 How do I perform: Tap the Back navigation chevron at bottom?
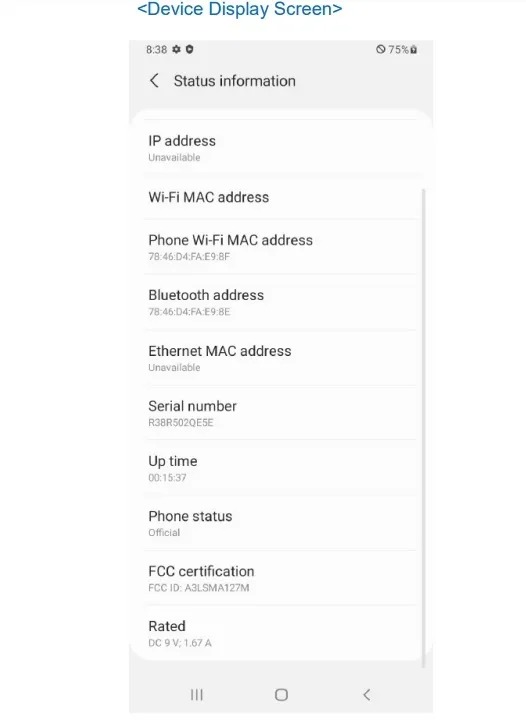pyautogui.click(x=366, y=695)
